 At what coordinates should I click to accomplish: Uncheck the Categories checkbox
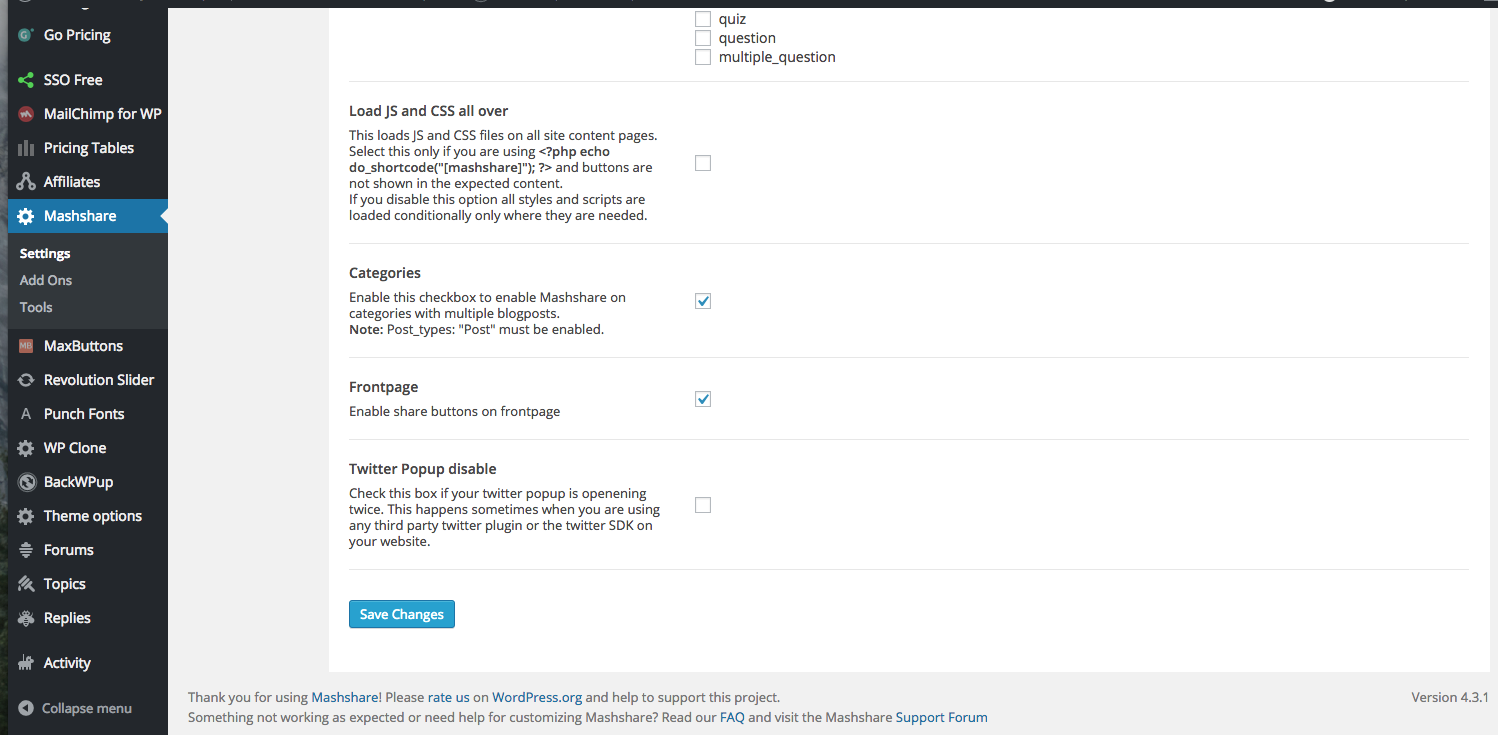[x=703, y=301]
